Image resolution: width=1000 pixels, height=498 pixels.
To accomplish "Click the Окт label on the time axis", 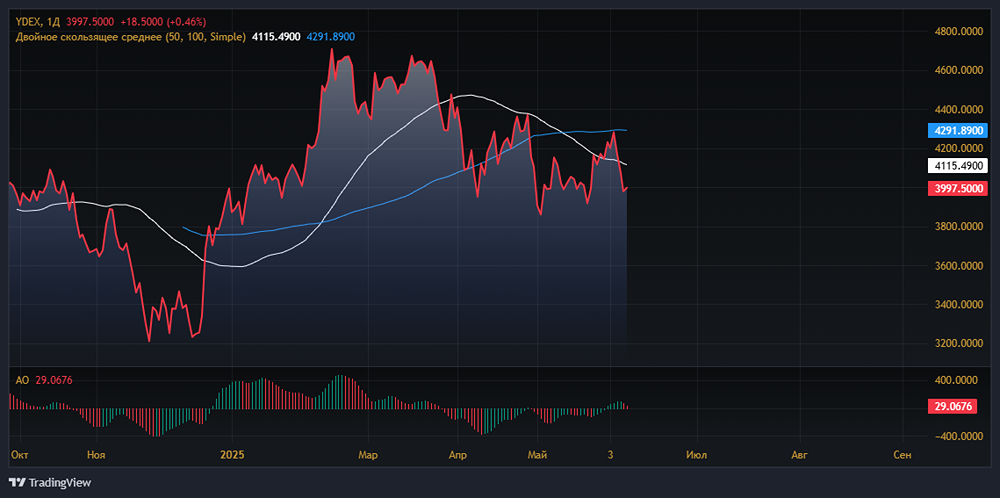I will [x=20, y=455].
